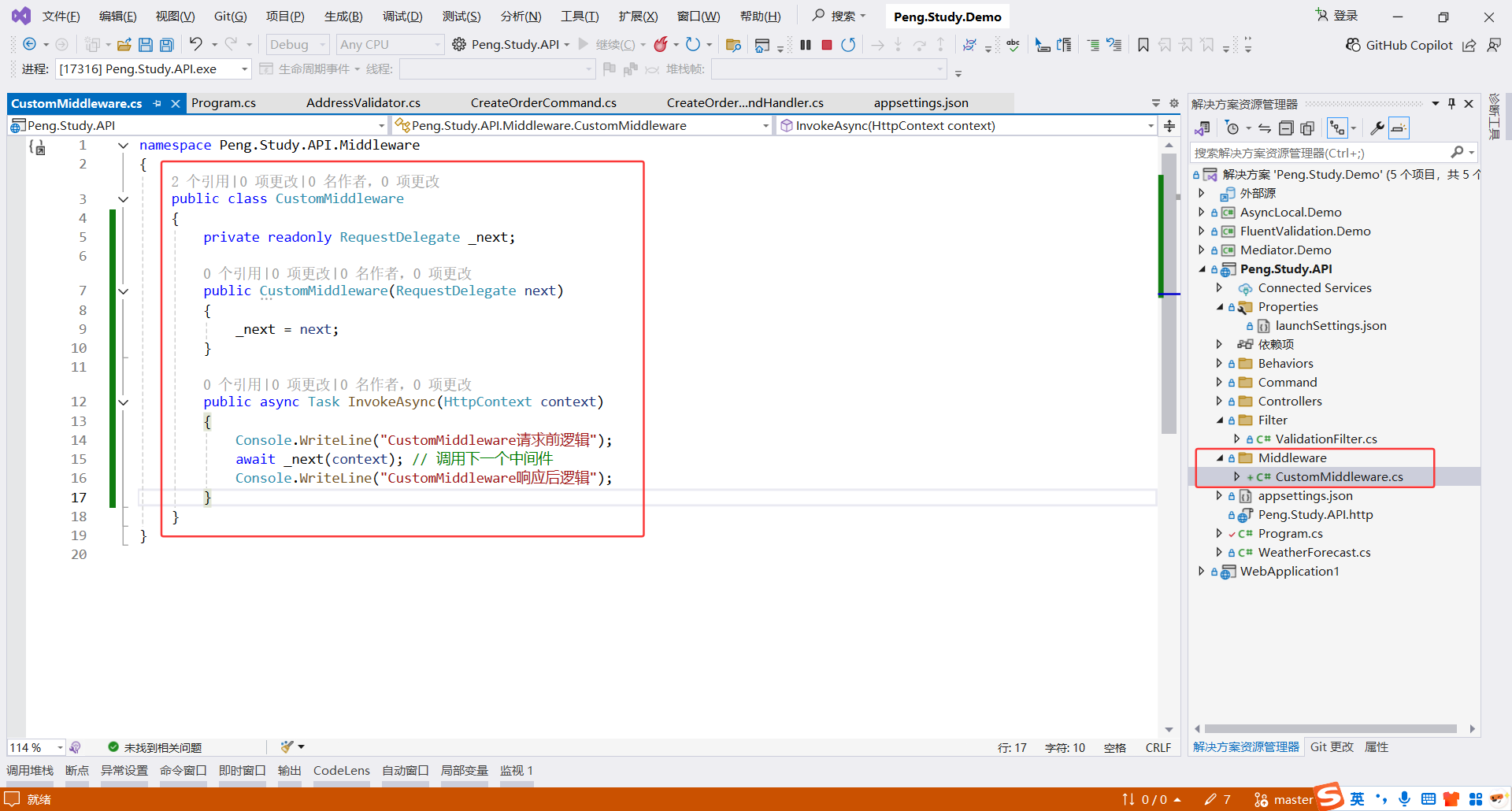1512x811 pixels.
Task: Stop debugging with the red square
Action: (827, 45)
